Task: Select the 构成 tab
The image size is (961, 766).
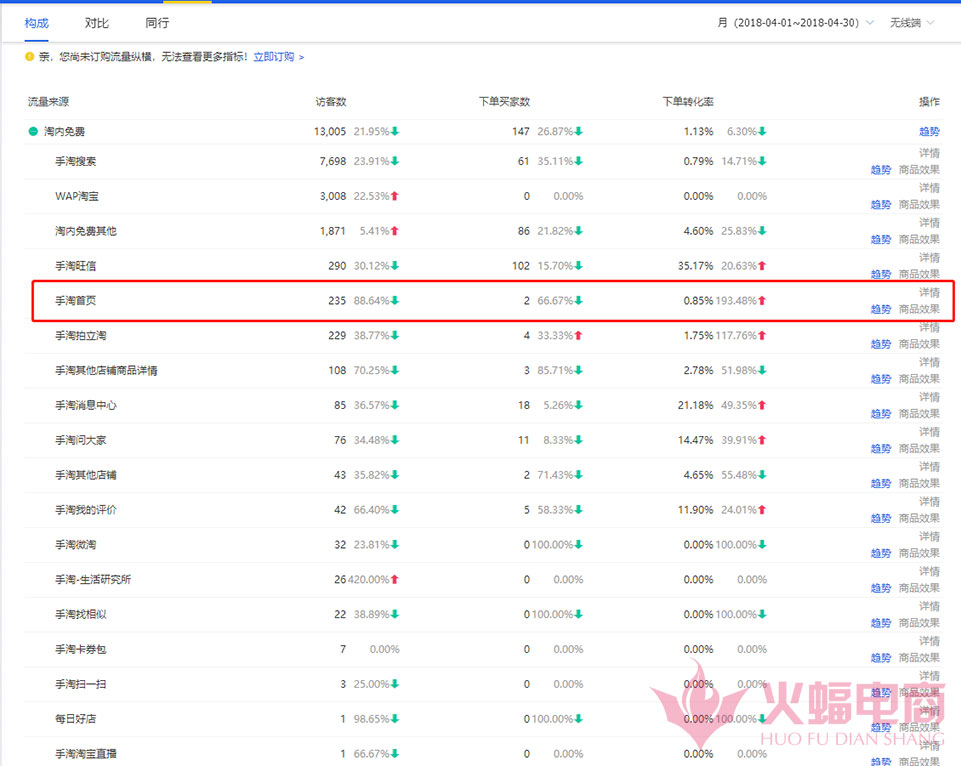Action: point(37,22)
